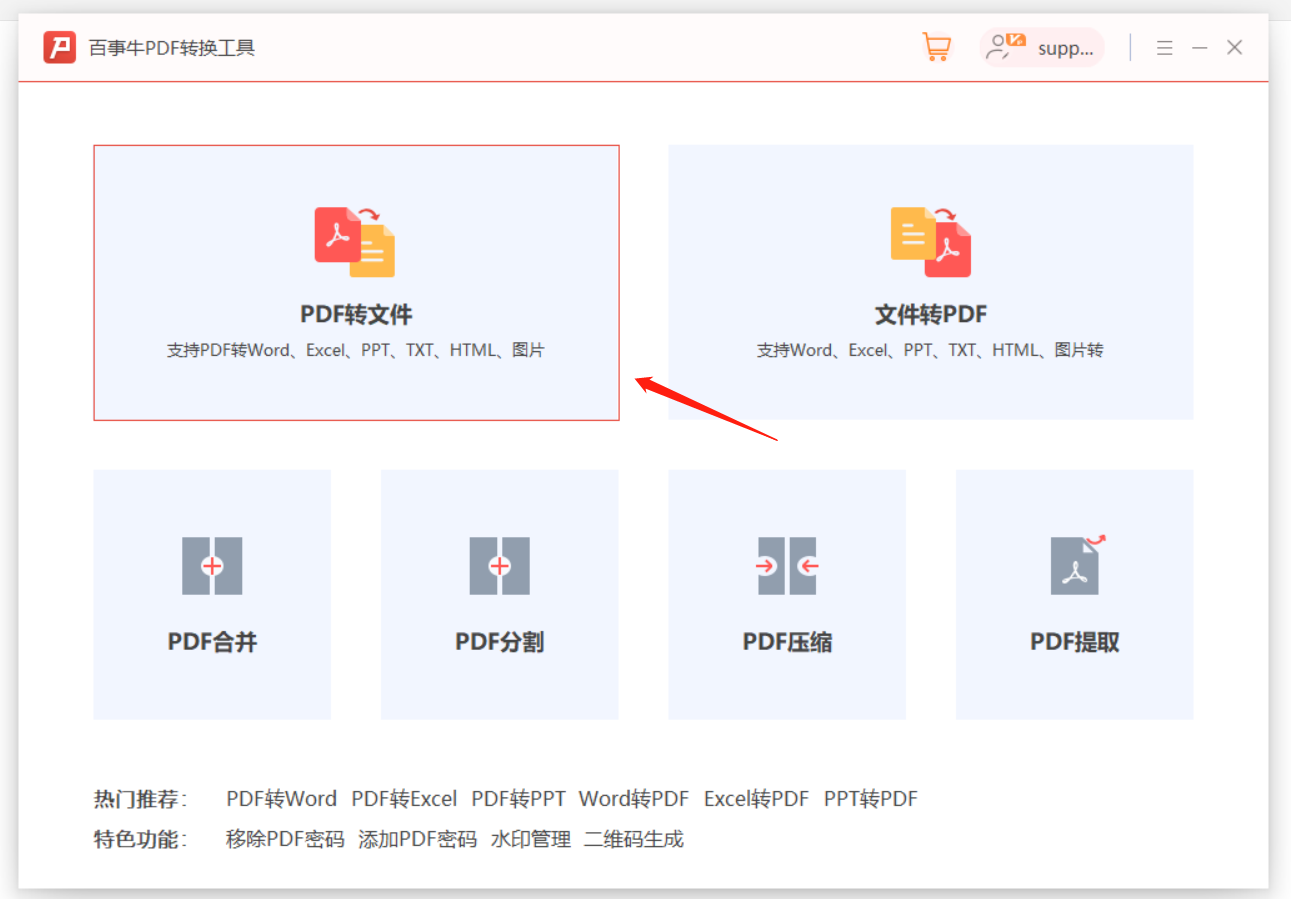Screen dimensions: 1291x899
Task: Open PDF转Word from hot recommendations
Action: (280, 798)
